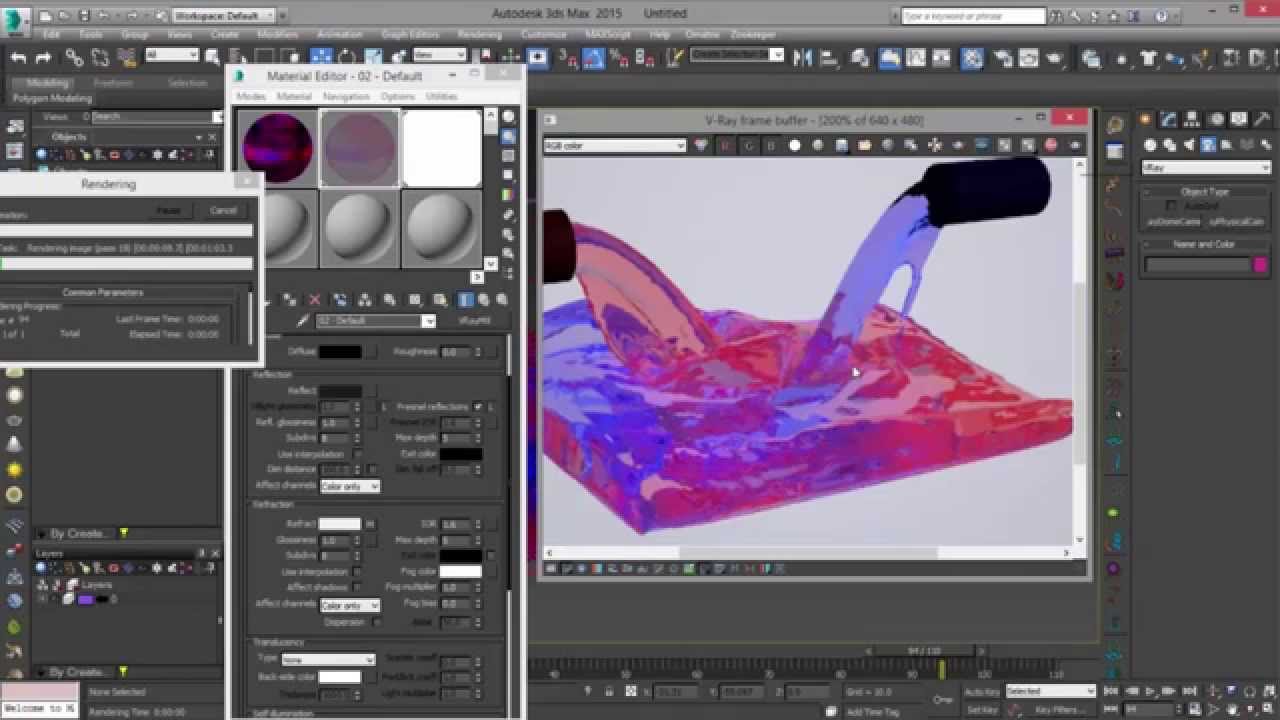This screenshot has width=1280, height=720.
Task: Open Reflection Affect channels dropdown
Action: tap(350, 486)
